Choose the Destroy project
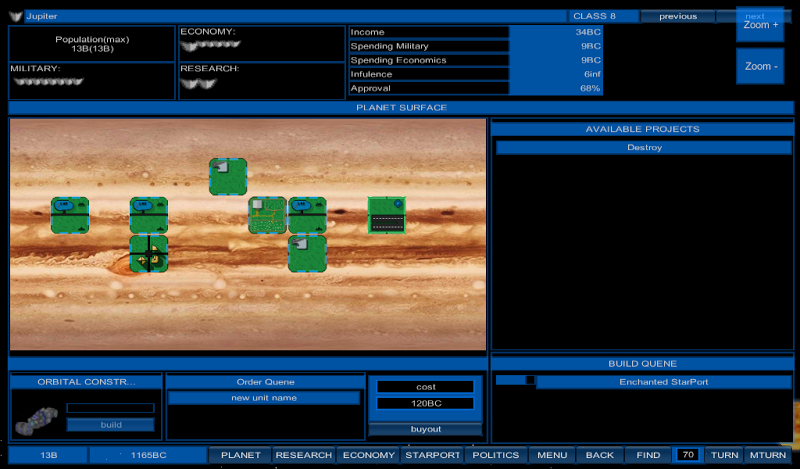 644,147
